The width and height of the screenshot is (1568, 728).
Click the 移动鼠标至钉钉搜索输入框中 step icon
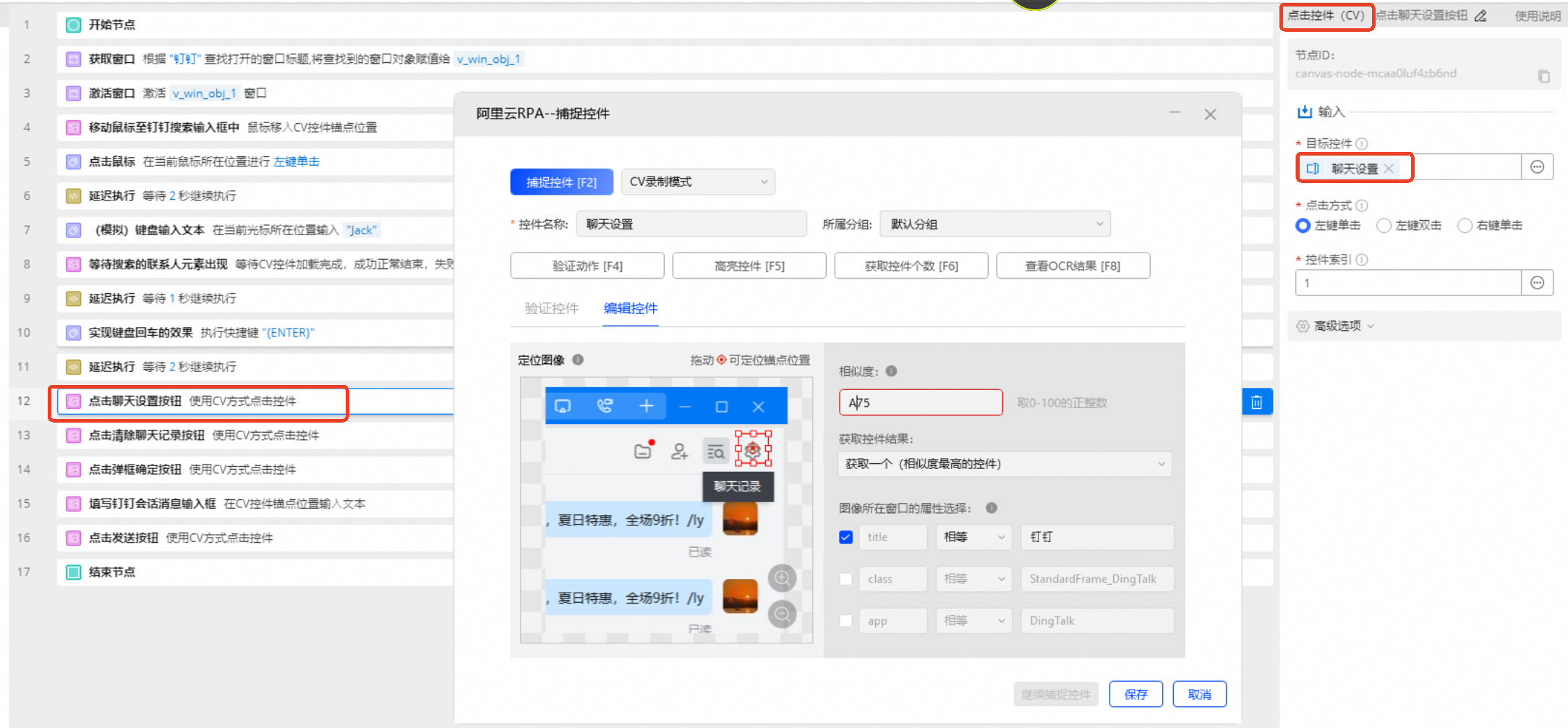[73, 127]
